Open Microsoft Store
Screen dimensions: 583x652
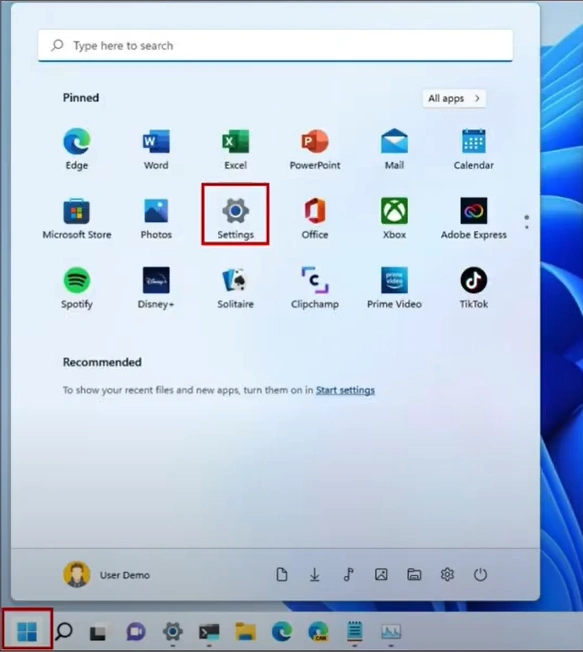[x=77, y=218]
